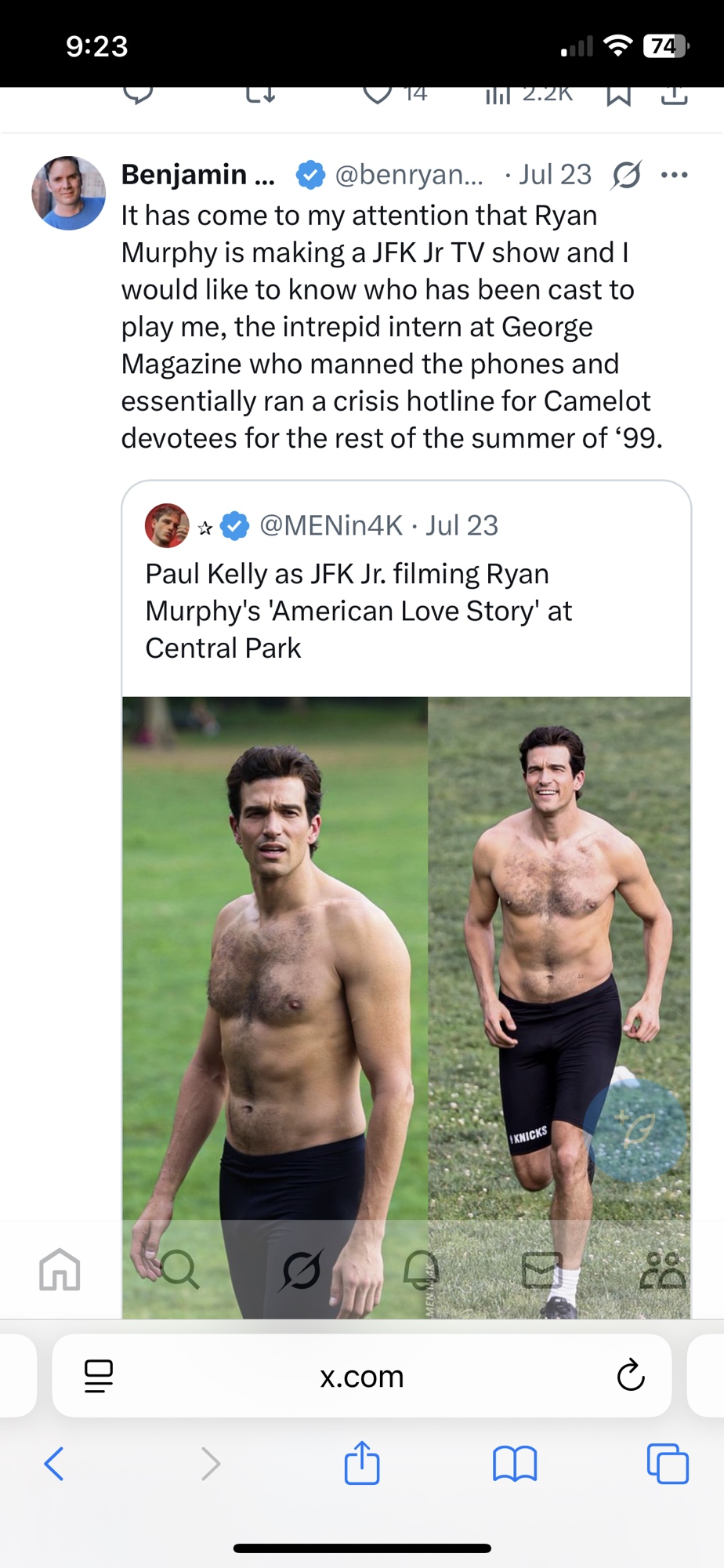Repost the previous tweet above
Screen dimensions: 724x1568
[x=260, y=96]
